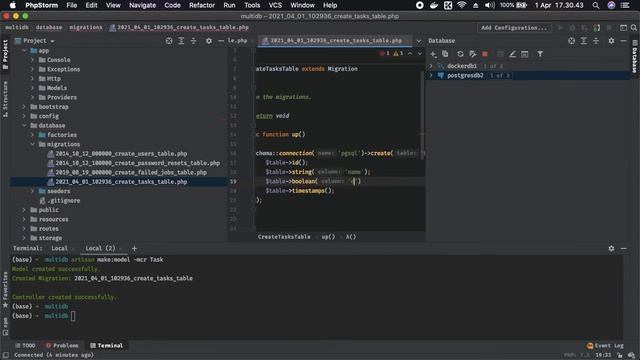Expand the dockerdb1 data source
This screenshot has height=360, width=640.
431,66
